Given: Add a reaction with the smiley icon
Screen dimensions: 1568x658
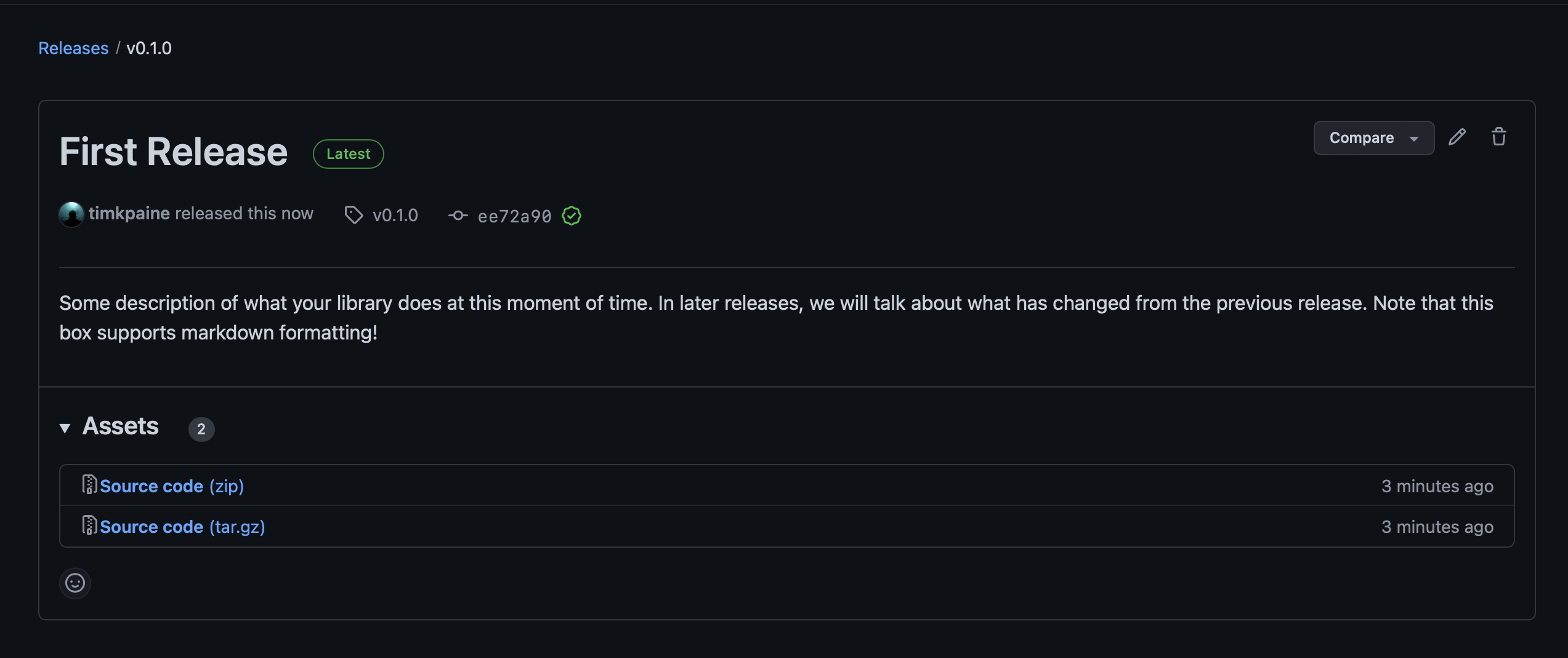Looking at the screenshot, I should [75, 583].
